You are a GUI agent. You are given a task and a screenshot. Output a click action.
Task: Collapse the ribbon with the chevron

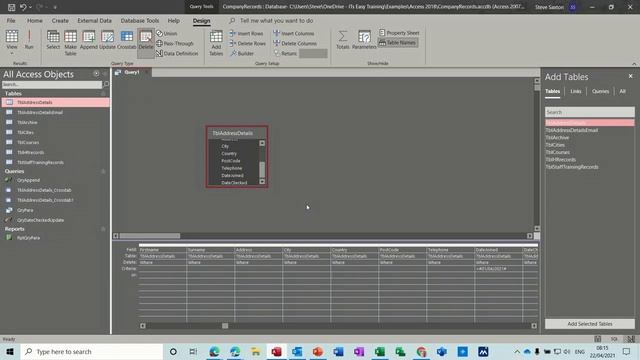coord(634,64)
